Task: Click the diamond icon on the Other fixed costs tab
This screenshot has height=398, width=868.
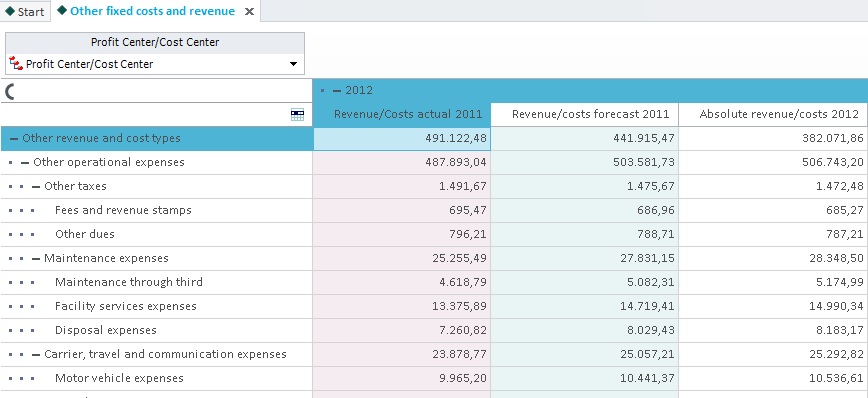Action: click(62, 10)
